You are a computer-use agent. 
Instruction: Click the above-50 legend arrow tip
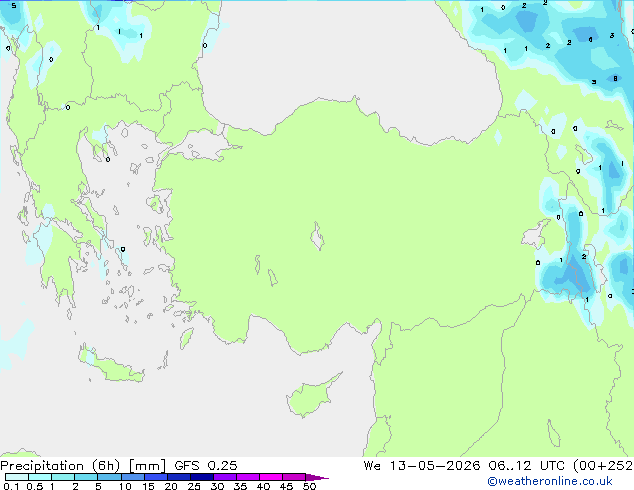tap(317, 477)
